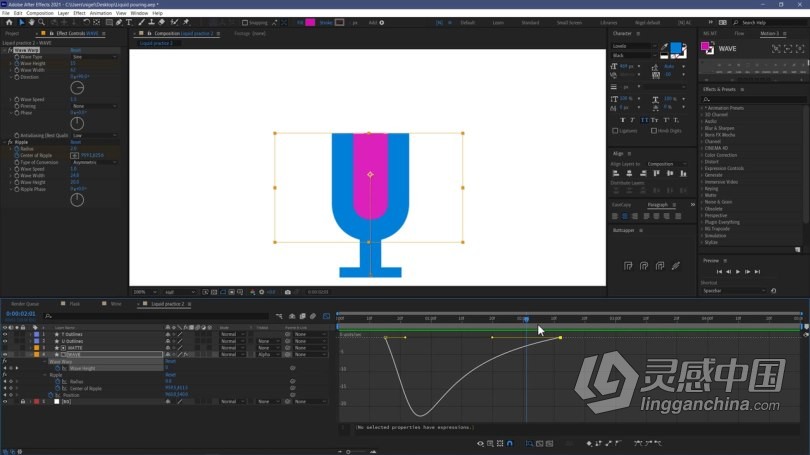Switch to the Flask timeline tab
The width and height of the screenshot is (810, 455).
click(74, 304)
